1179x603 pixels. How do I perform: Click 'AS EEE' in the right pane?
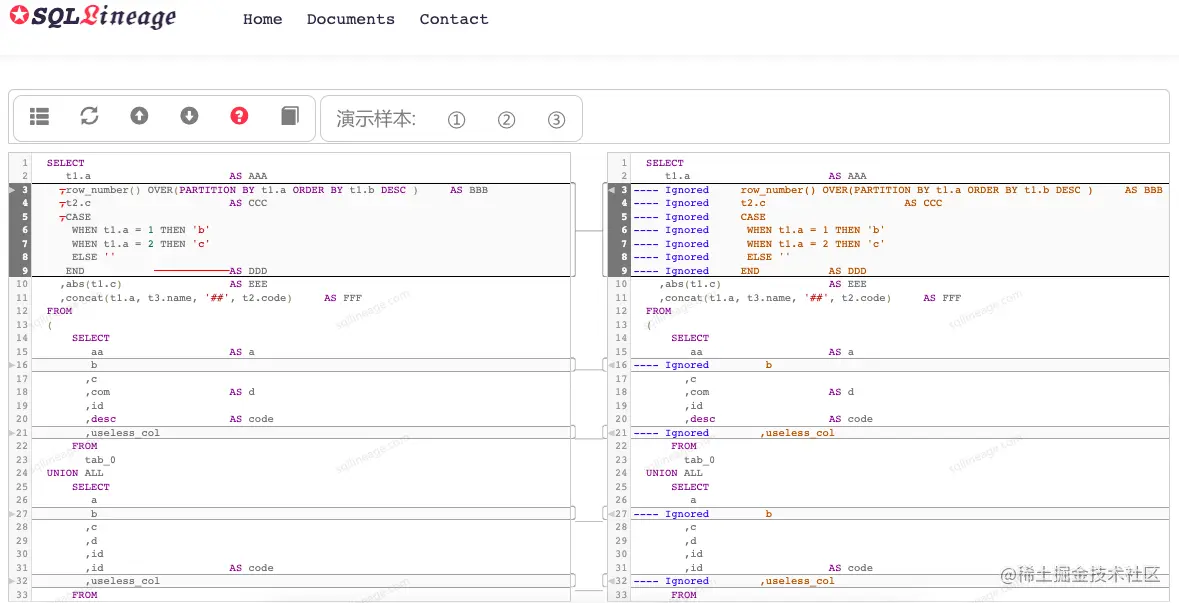[847, 284]
